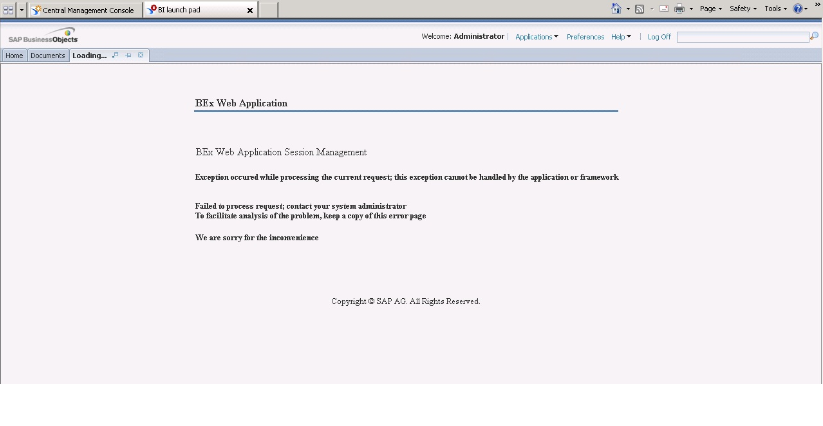Screen dimensions: 823x426
Task: Switch to the Documents tab
Action: pos(48,55)
